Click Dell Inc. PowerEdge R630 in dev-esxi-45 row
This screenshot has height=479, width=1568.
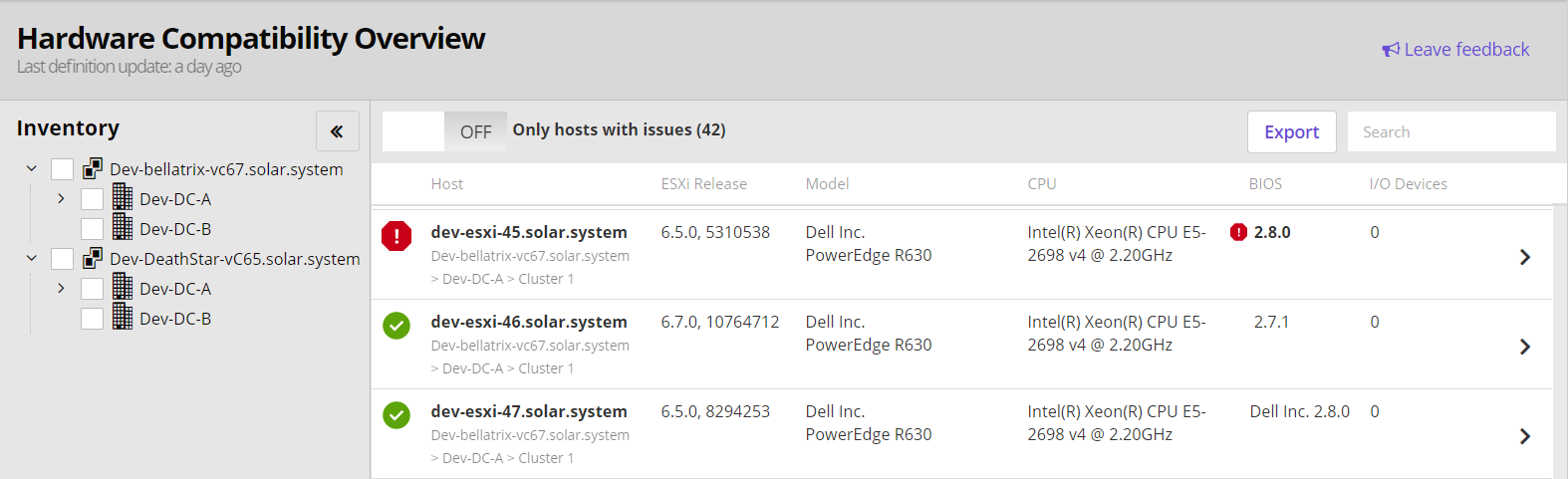869,244
